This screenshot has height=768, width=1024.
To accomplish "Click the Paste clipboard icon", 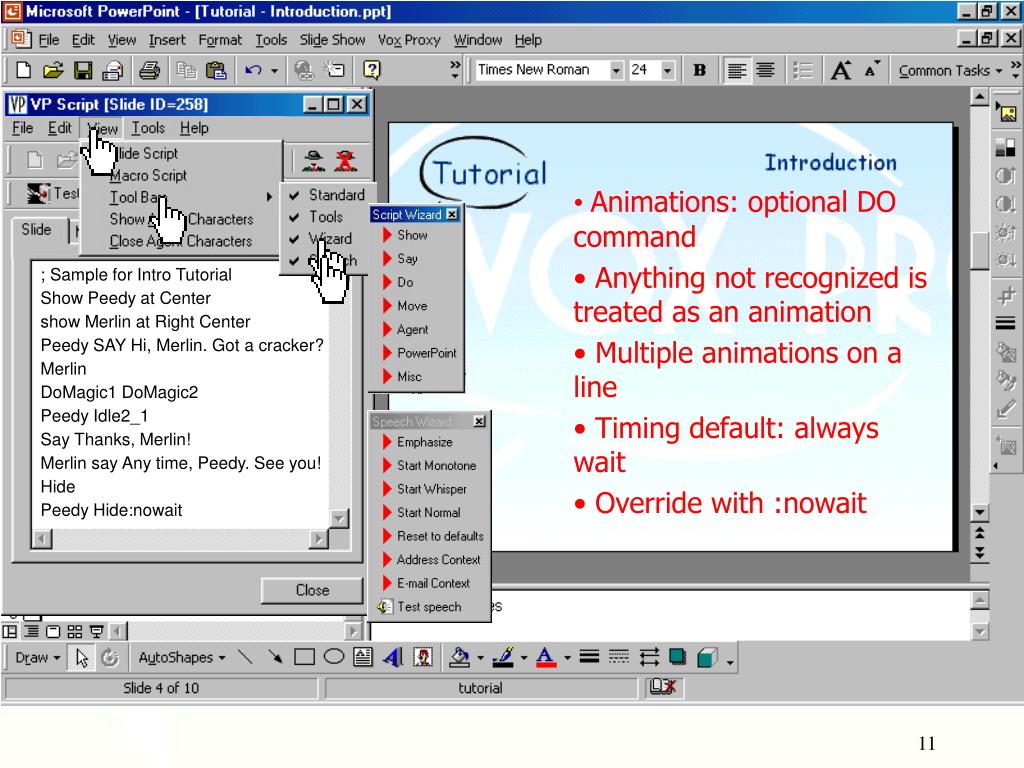I will 216,70.
